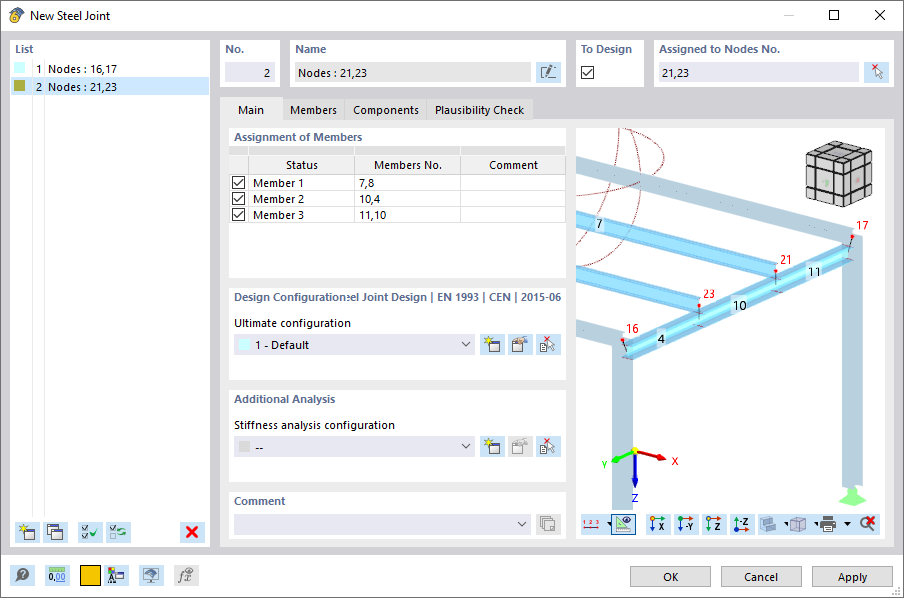Click the wireframe cube display icon
The width and height of the screenshot is (904, 598).
(797, 524)
